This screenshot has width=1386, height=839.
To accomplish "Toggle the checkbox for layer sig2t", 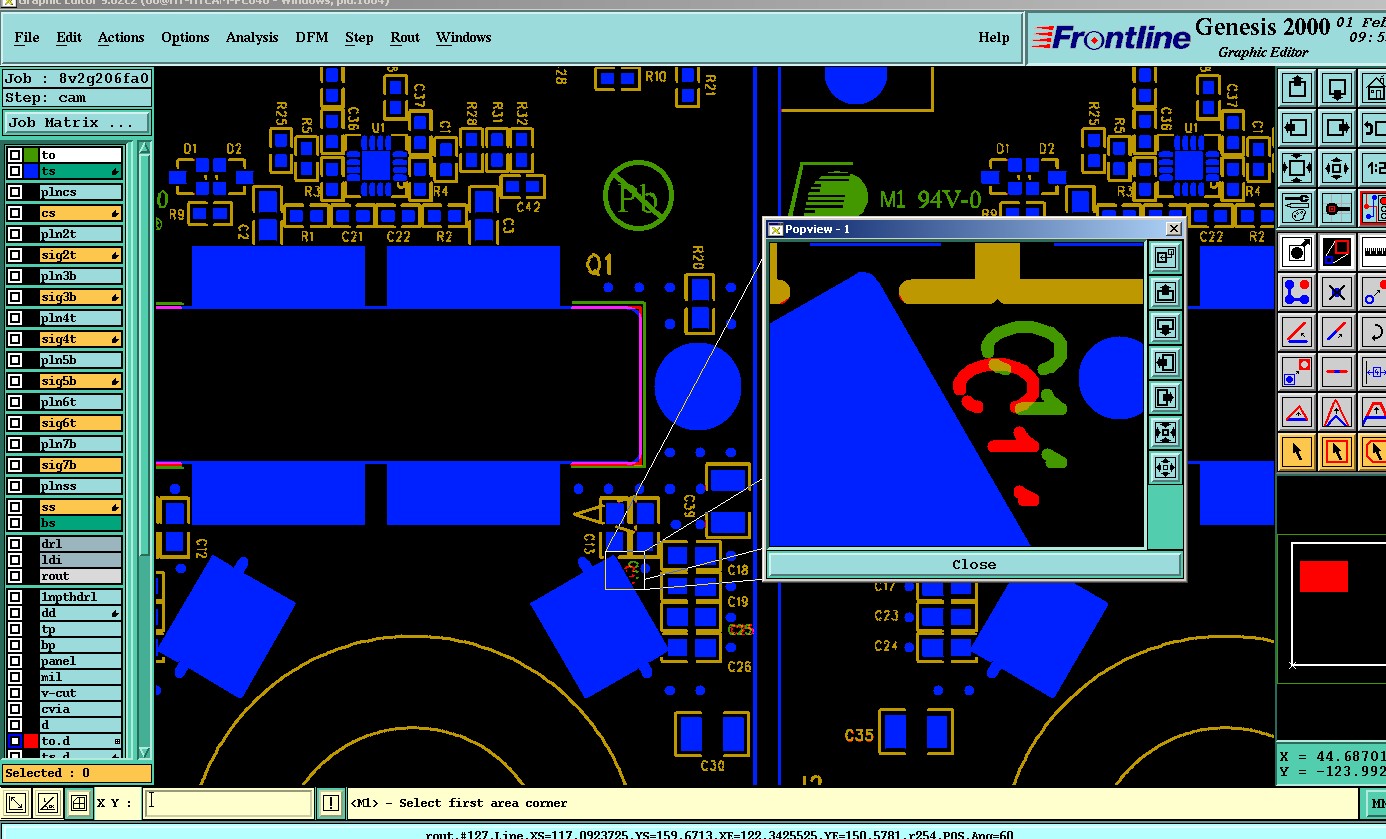I will (15, 255).
